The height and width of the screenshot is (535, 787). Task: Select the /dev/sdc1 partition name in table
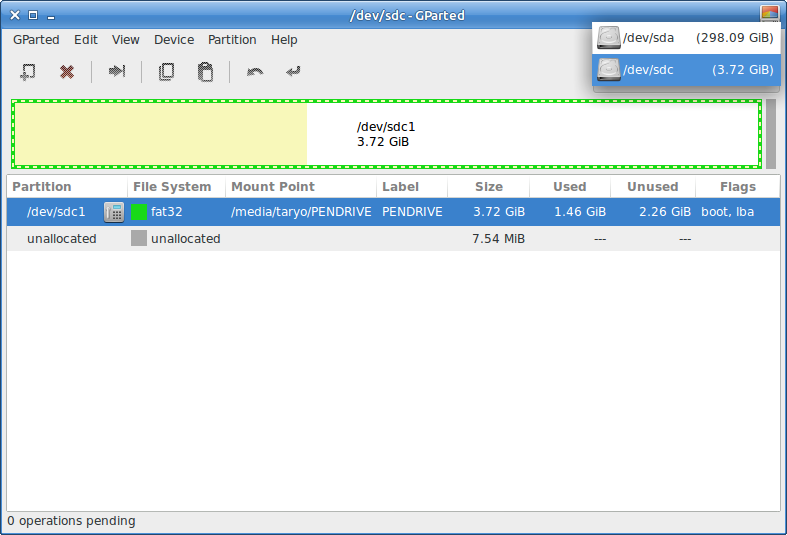click(56, 212)
